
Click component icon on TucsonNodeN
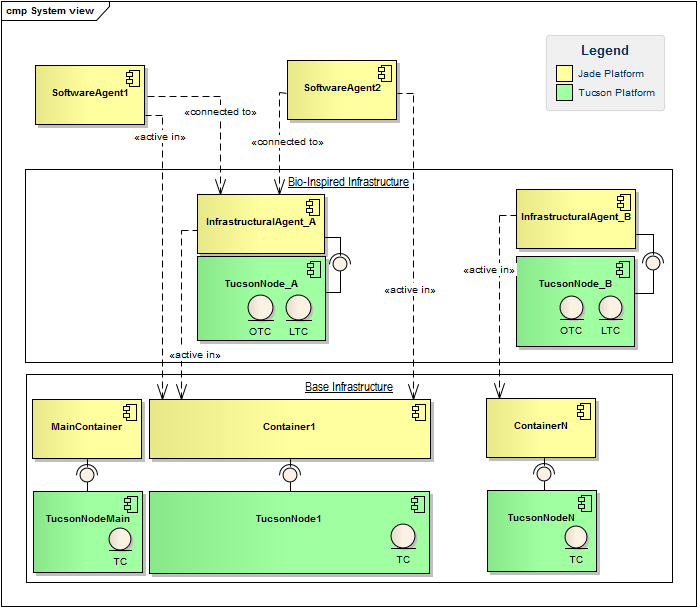tap(585, 503)
